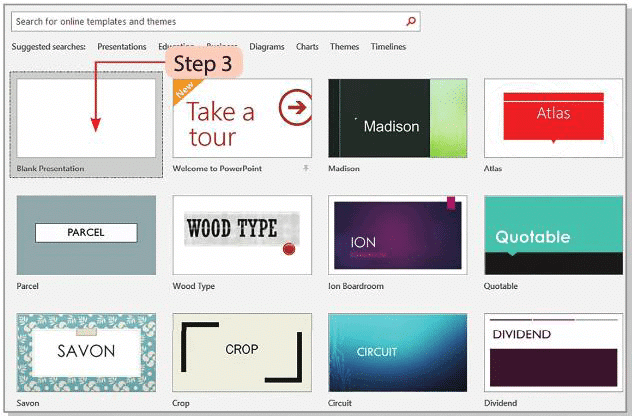Choose the Wood Type theme thumbnail
Viewport: 632px width, 416px height.
point(242,235)
